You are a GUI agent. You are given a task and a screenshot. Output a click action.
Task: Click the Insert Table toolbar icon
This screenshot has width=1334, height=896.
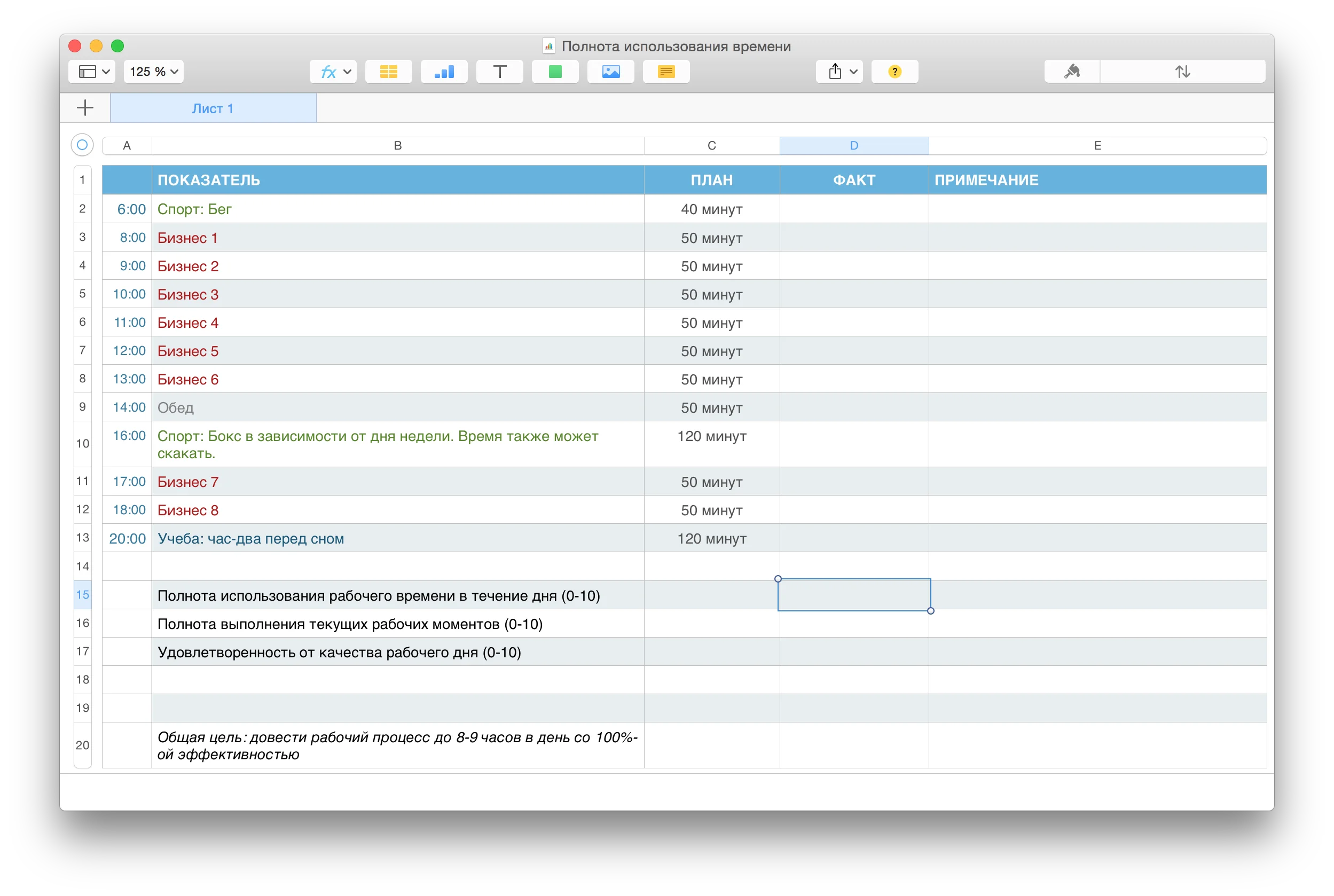click(x=388, y=72)
